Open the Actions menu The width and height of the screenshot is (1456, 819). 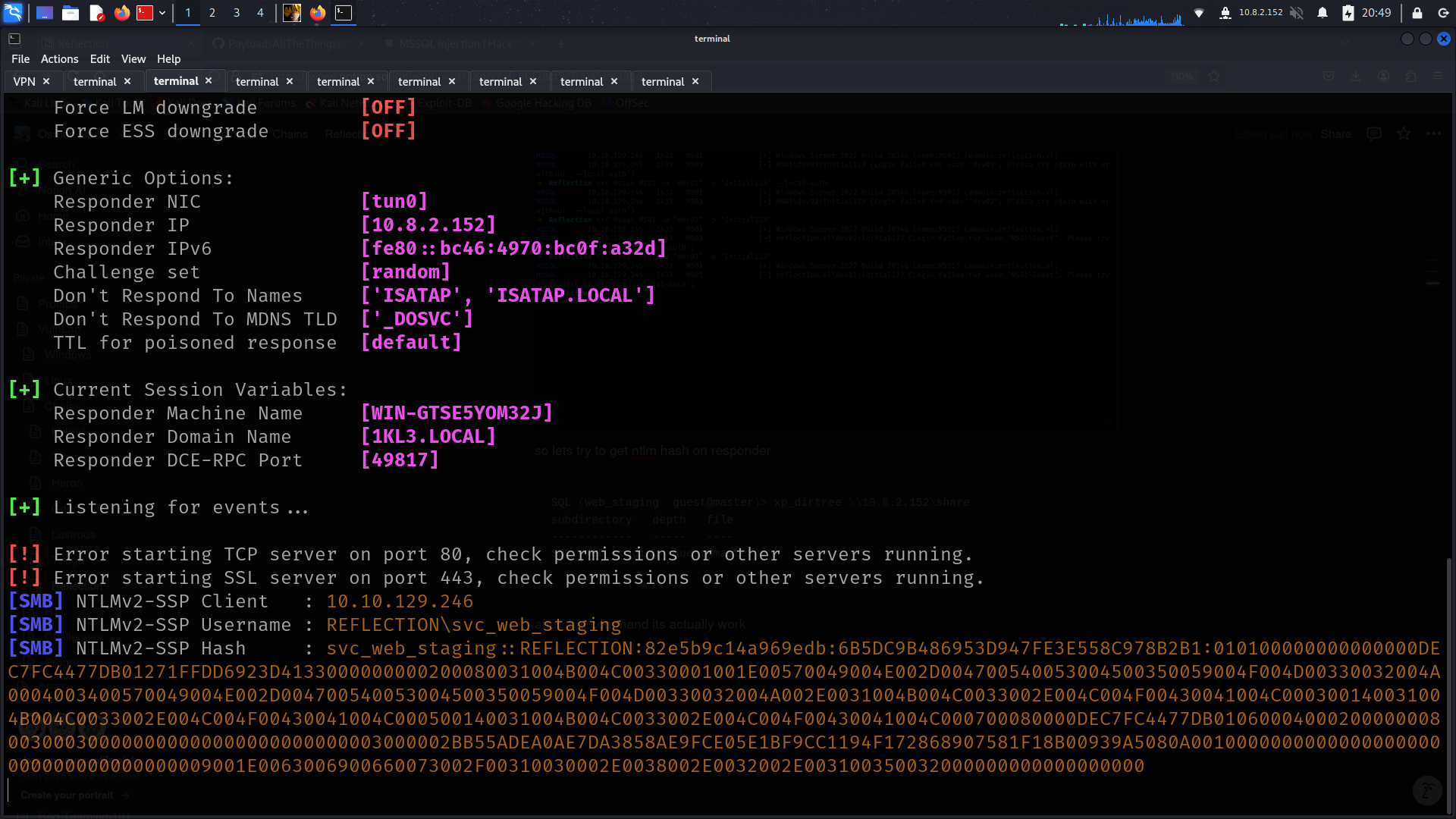tap(60, 59)
